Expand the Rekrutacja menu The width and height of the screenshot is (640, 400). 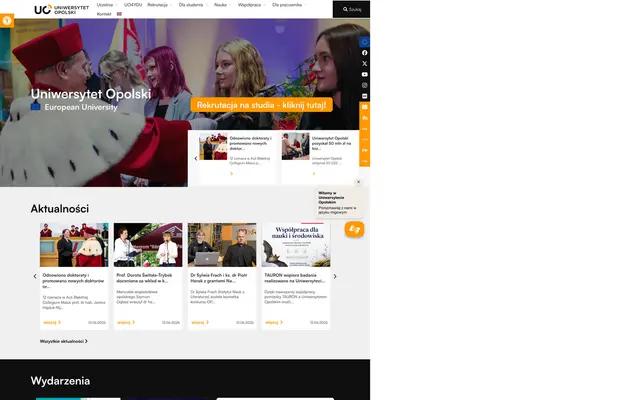coord(160,5)
